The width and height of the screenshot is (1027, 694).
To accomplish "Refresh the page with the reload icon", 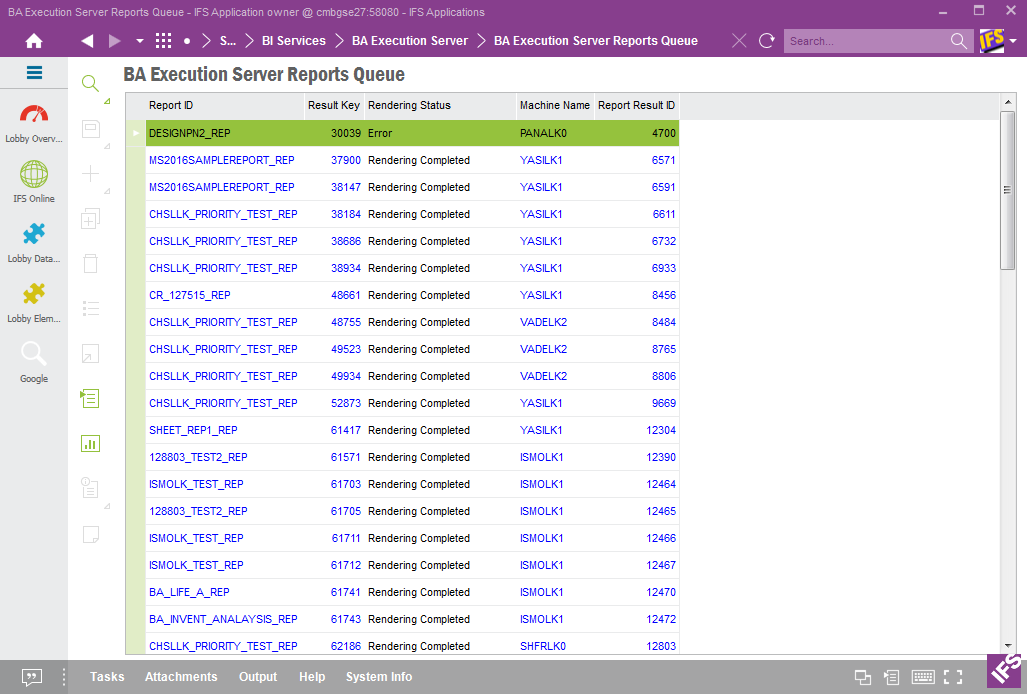I will (x=767, y=41).
